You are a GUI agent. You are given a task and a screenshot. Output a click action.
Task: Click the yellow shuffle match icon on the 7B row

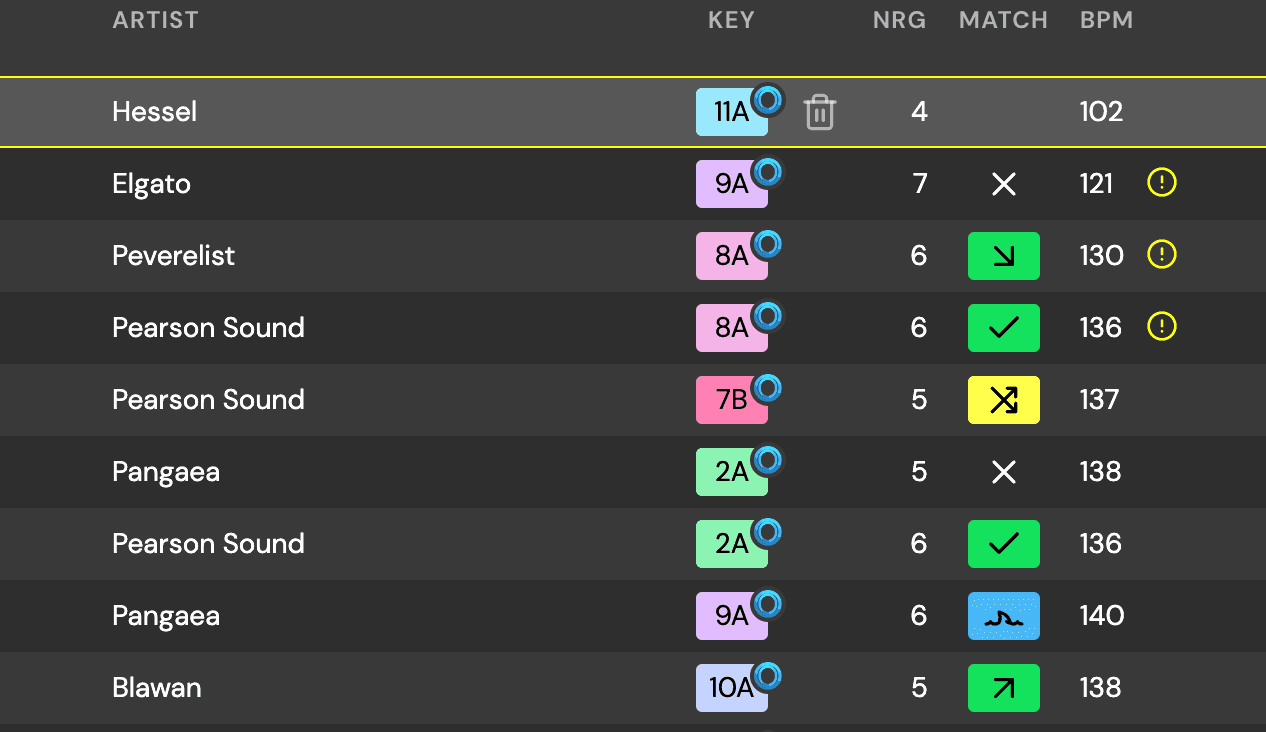1003,399
